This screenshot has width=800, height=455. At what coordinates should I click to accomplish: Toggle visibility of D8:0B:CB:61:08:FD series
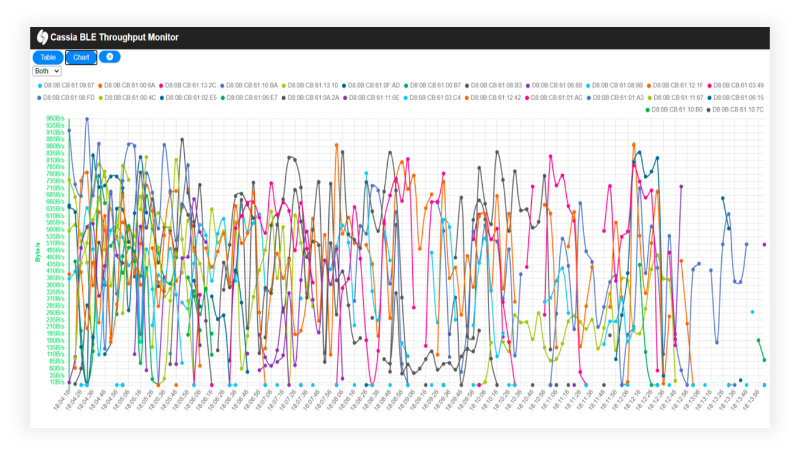coord(69,98)
